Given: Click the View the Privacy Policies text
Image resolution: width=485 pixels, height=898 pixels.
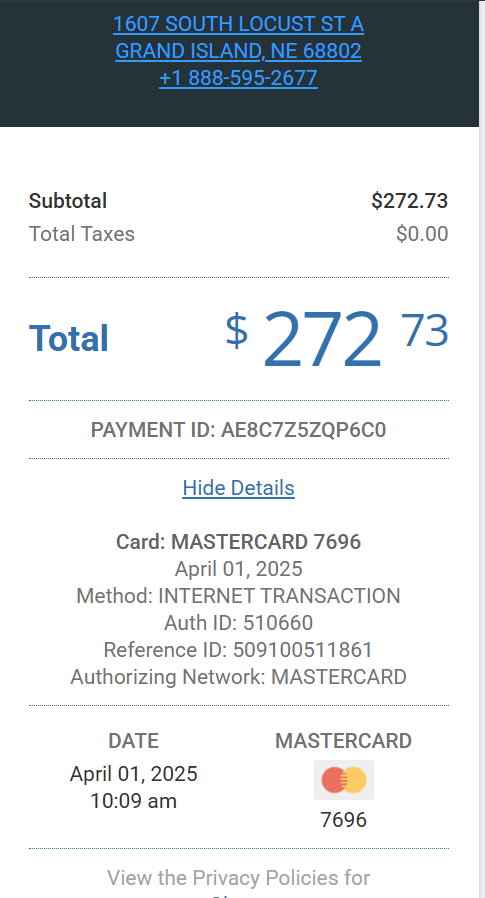Looking at the screenshot, I should point(238,878).
